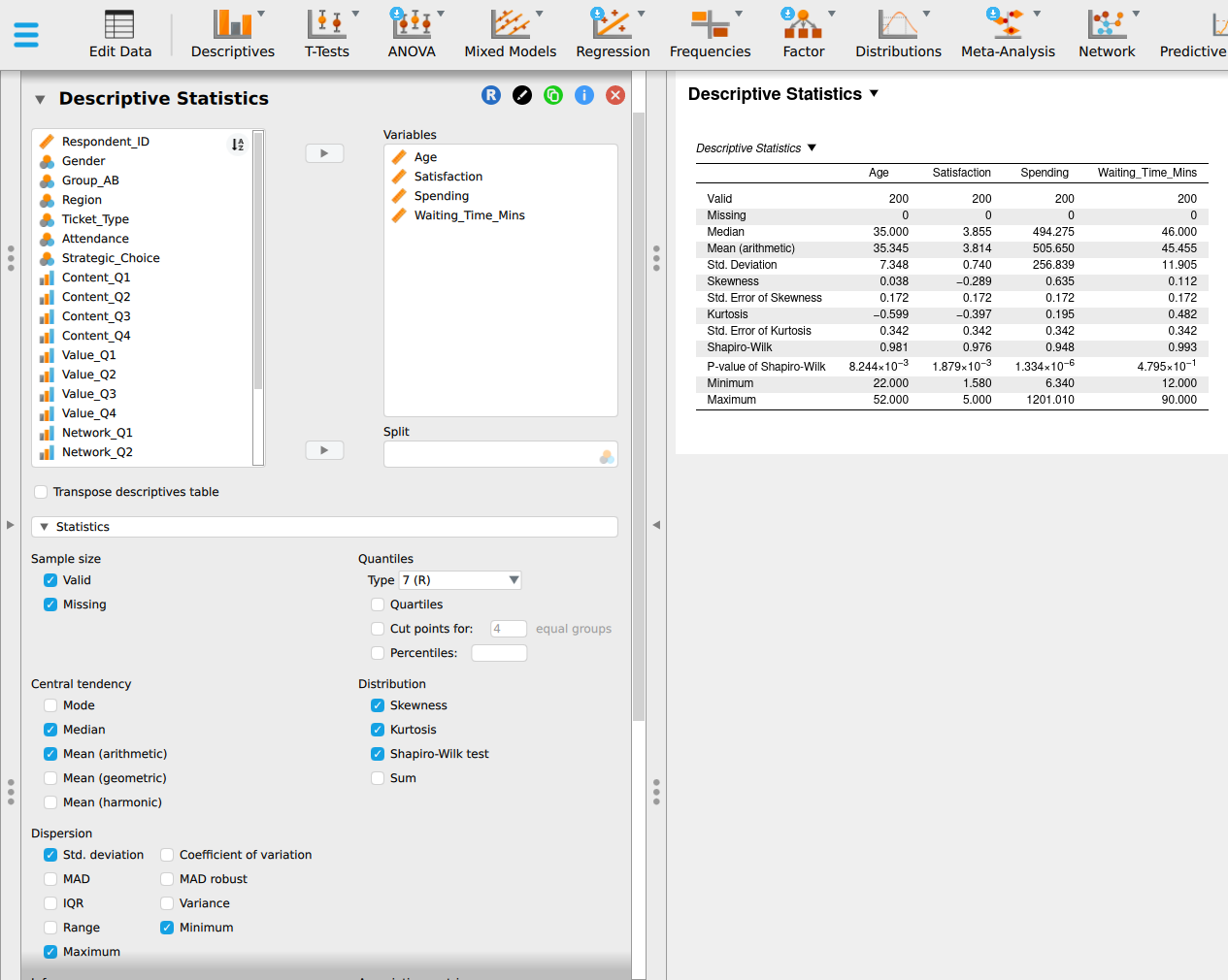Image resolution: width=1228 pixels, height=980 pixels.
Task: Select Gender in the variable list
Action: tap(83, 161)
